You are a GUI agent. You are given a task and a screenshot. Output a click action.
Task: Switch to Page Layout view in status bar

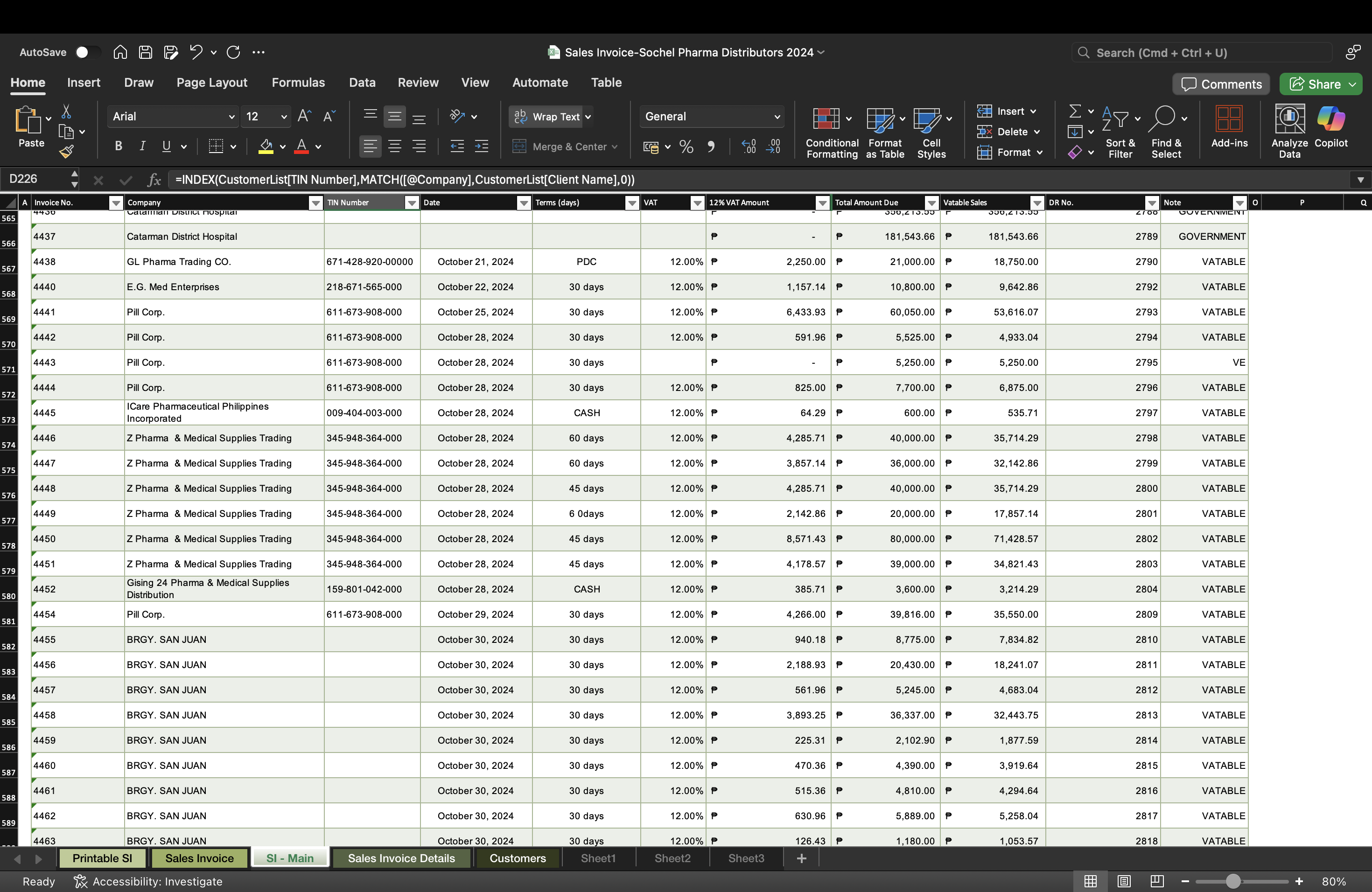[x=1124, y=881]
